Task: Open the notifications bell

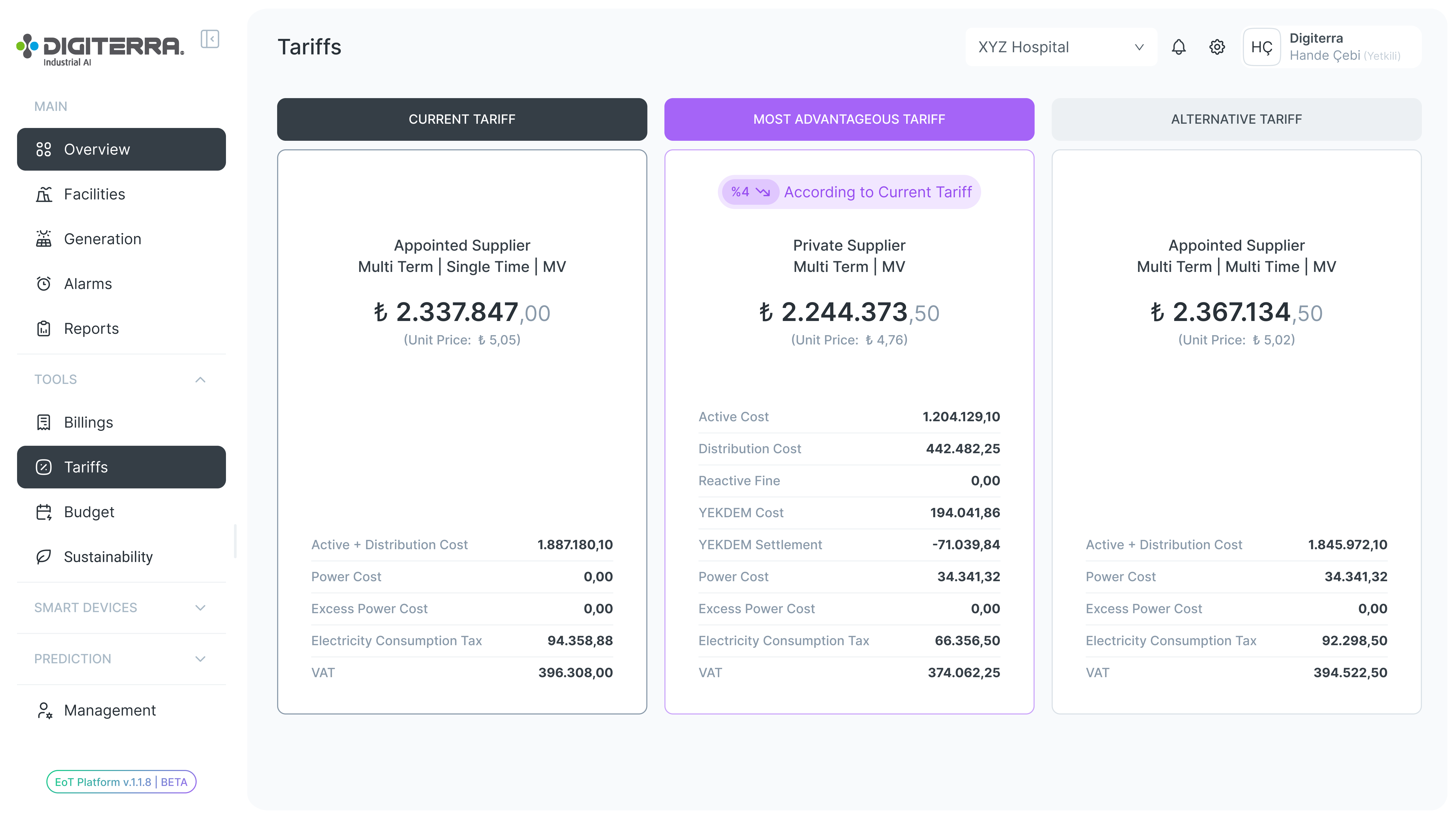Action: coord(1179,47)
